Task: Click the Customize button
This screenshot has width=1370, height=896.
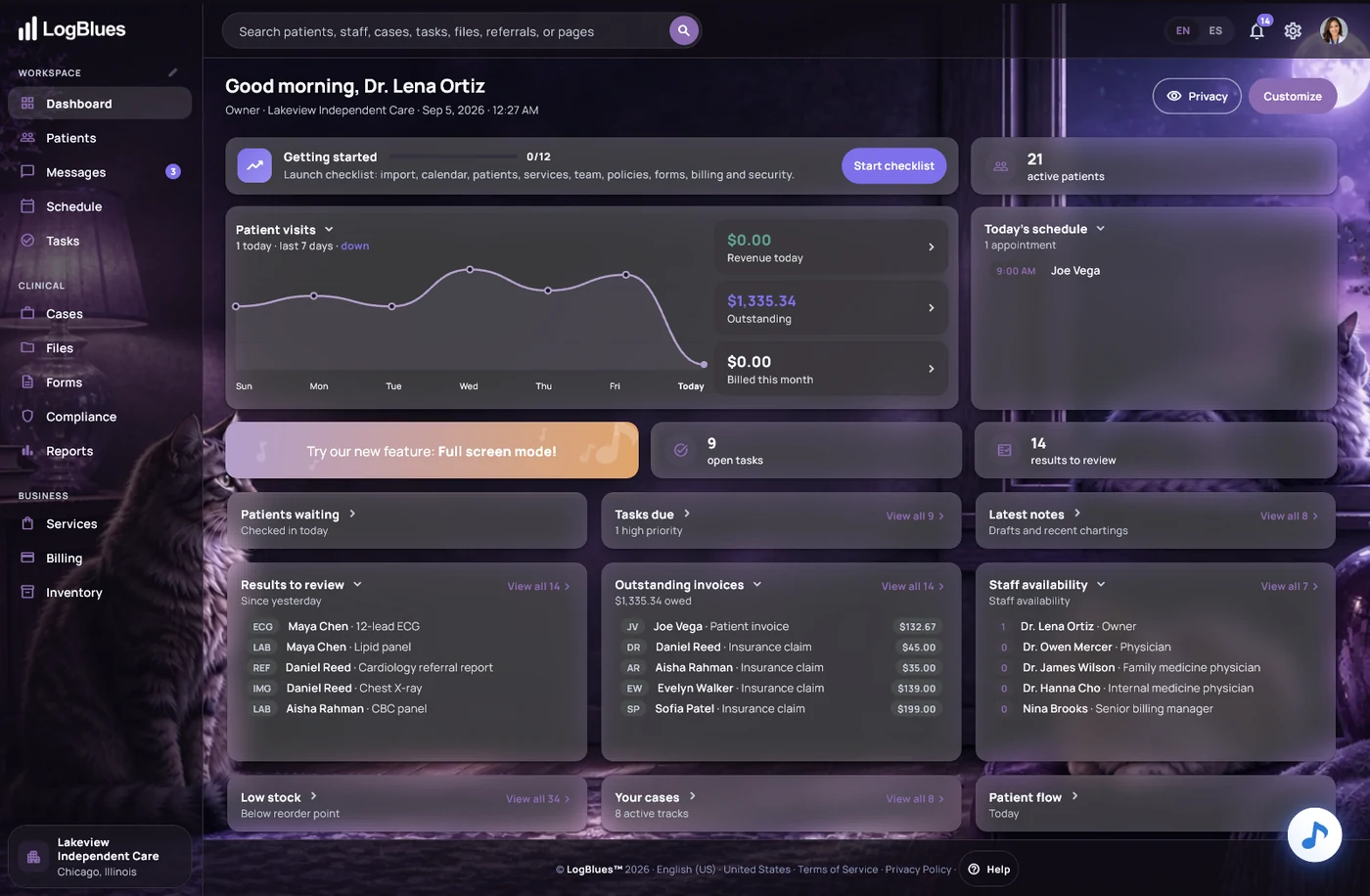Action: [1293, 96]
